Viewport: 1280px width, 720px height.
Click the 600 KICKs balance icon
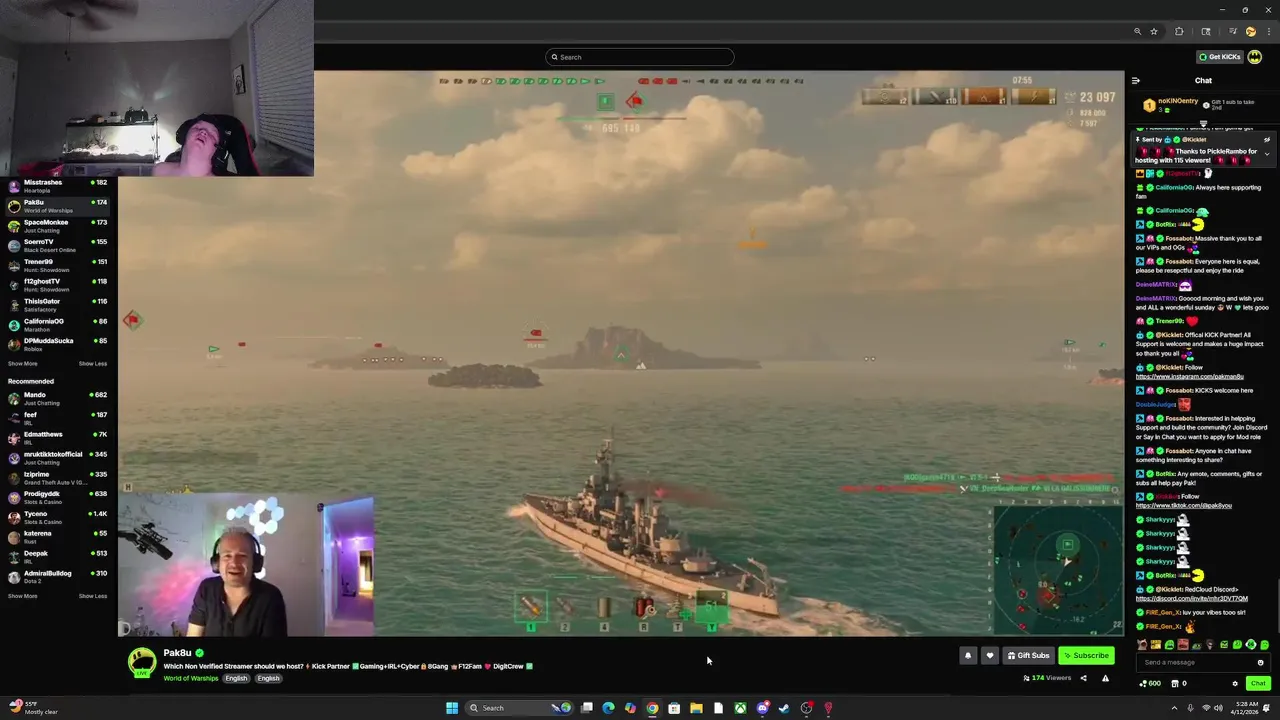[x=1150, y=684]
